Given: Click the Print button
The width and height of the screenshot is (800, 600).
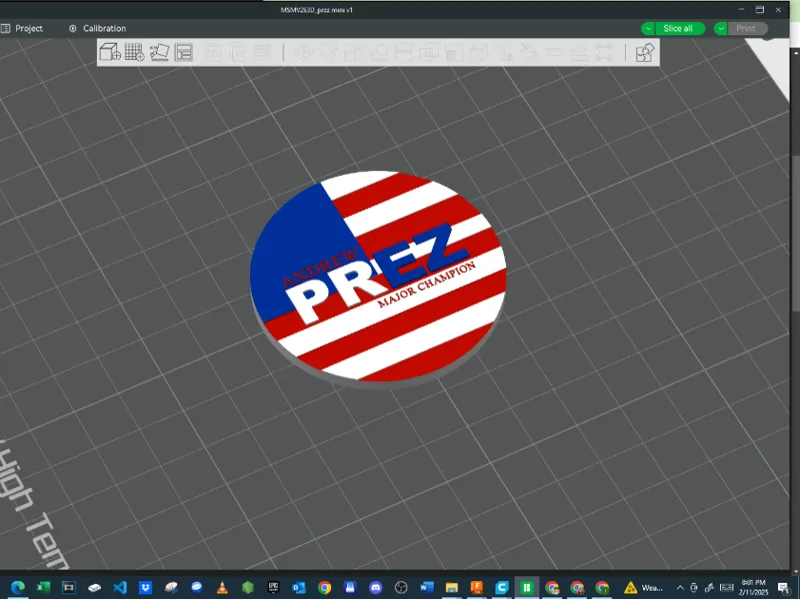Looking at the screenshot, I should tap(746, 29).
